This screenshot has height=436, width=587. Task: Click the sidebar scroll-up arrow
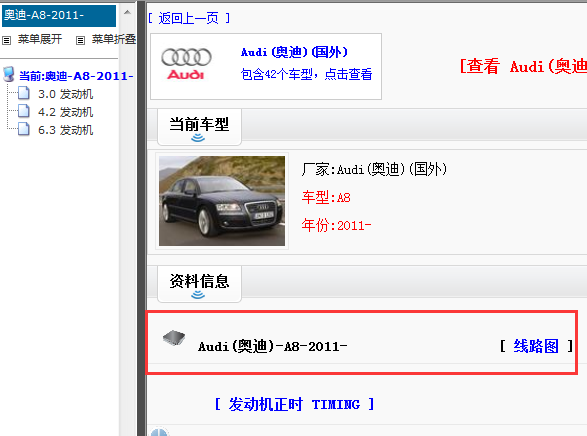coord(127,12)
